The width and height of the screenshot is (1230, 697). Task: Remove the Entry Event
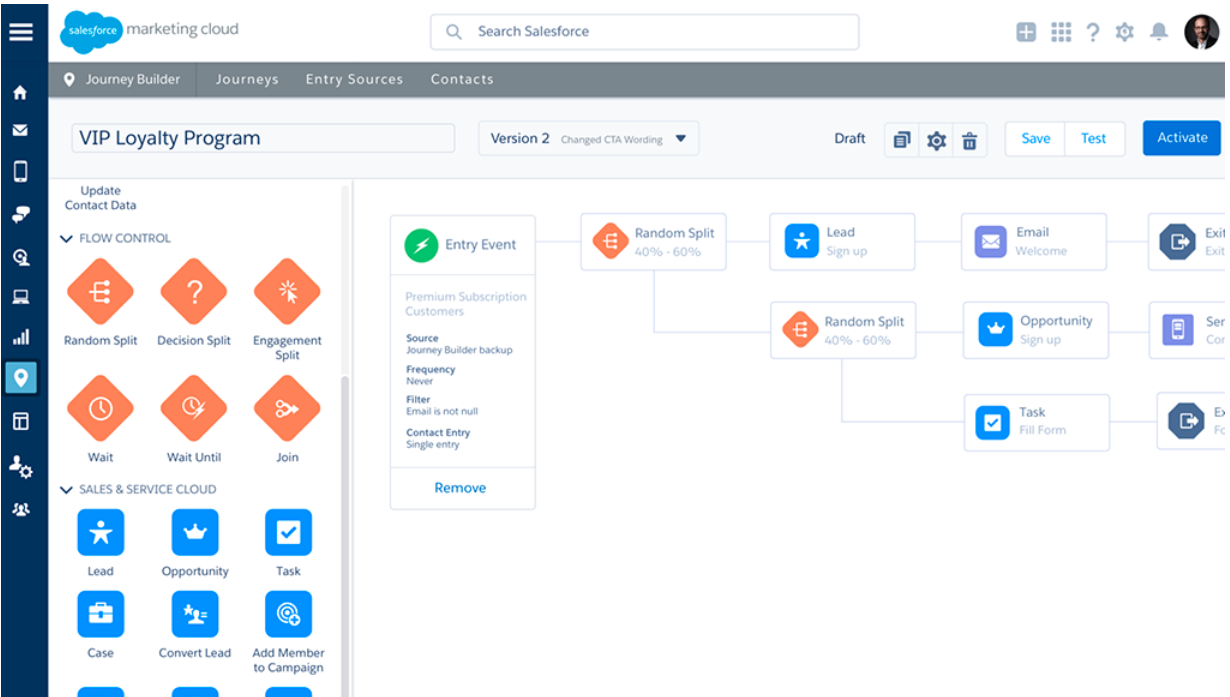click(460, 487)
